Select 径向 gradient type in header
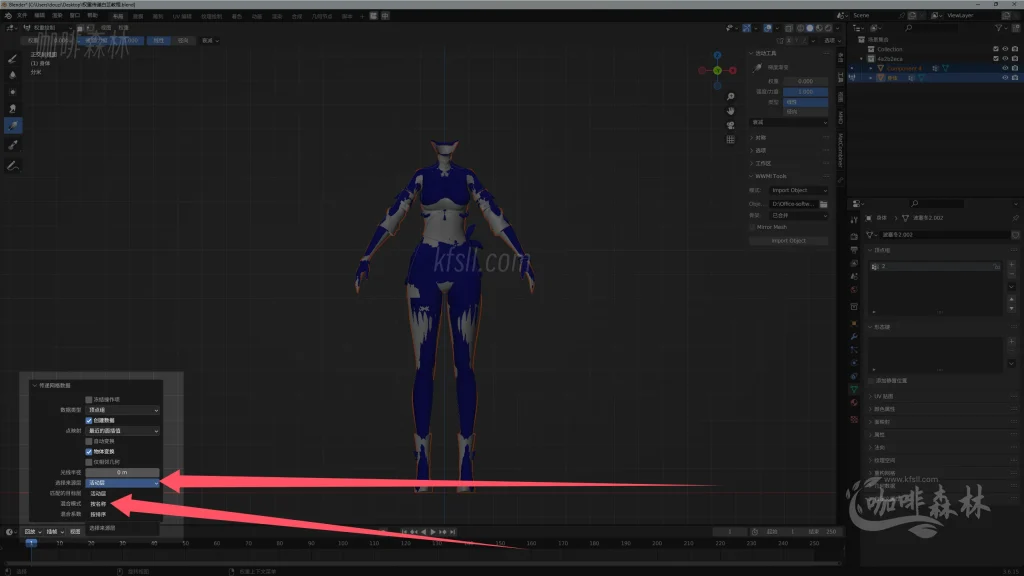This screenshot has width=1024, height=576. coord(183,40)
